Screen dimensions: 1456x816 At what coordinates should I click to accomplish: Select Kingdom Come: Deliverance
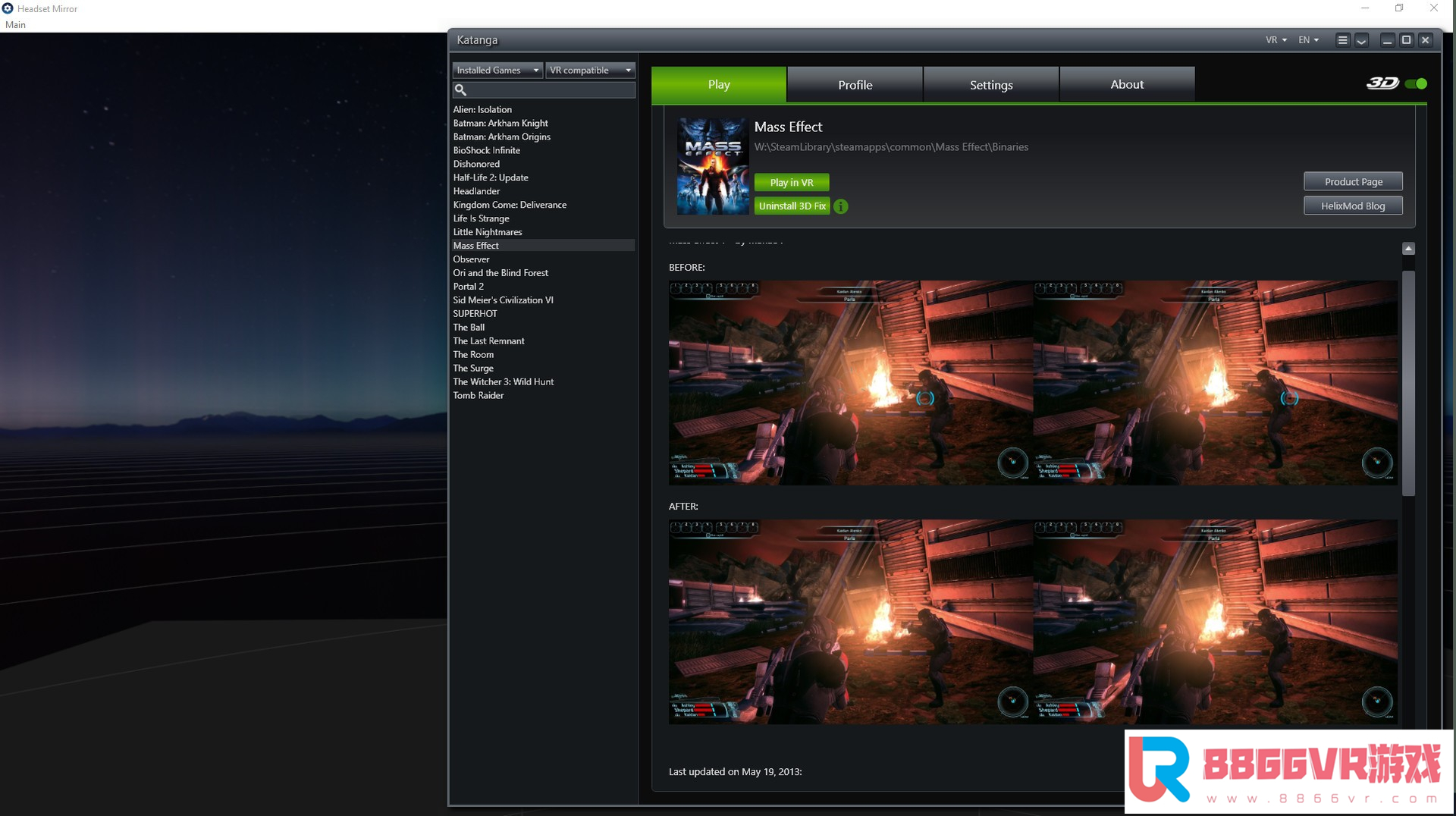tap(543, 205)
